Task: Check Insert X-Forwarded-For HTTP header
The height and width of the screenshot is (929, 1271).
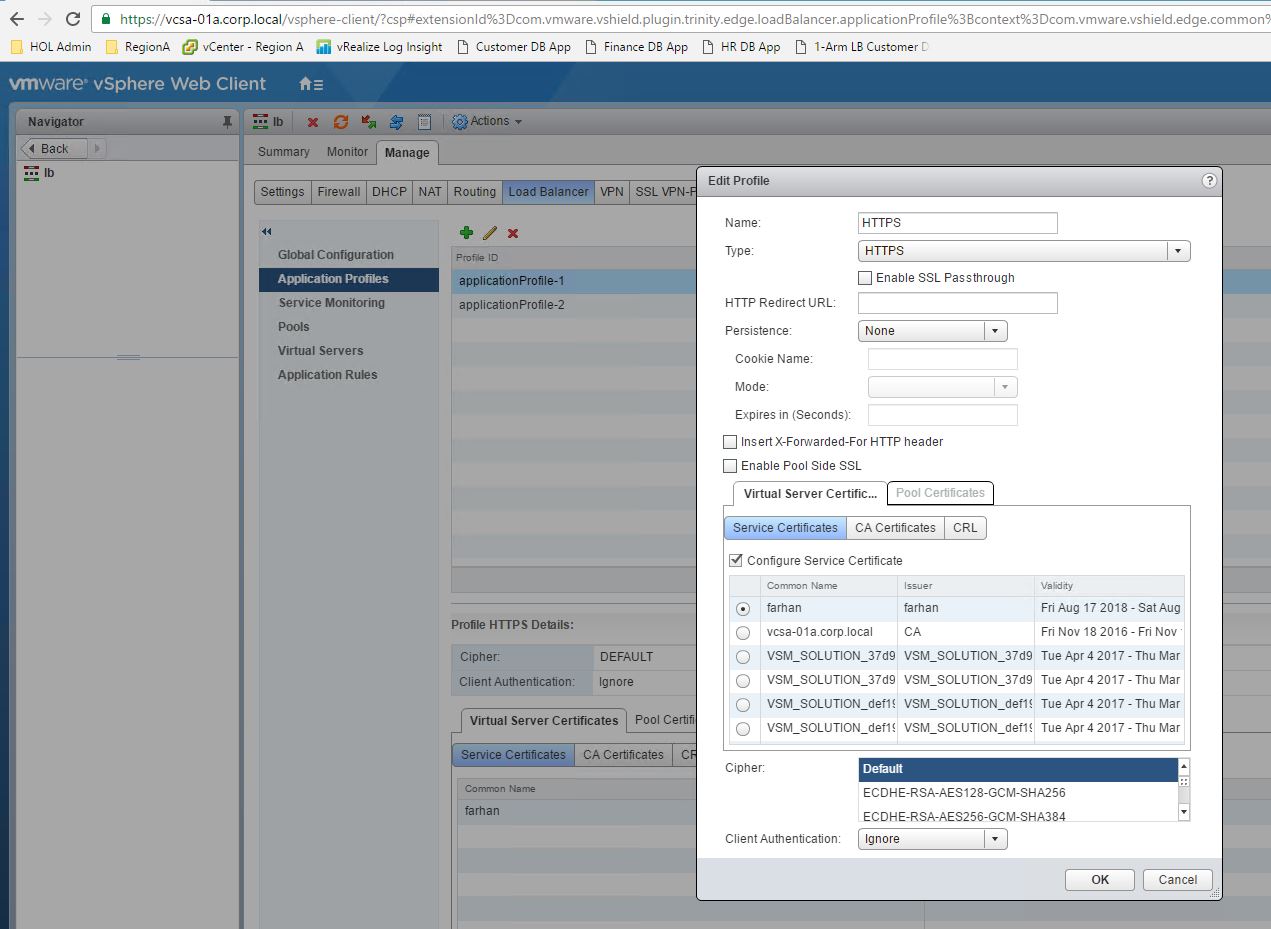Action: click(x=730, y=441)
